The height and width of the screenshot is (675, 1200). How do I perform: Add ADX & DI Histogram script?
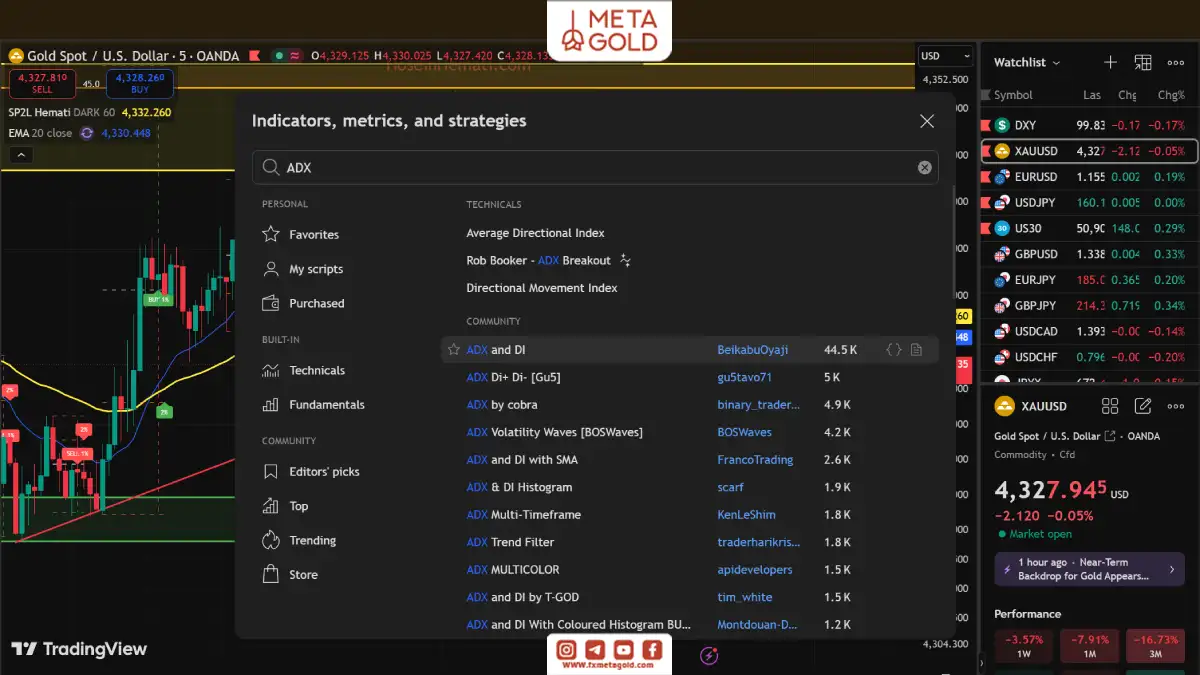coord(519,488)
